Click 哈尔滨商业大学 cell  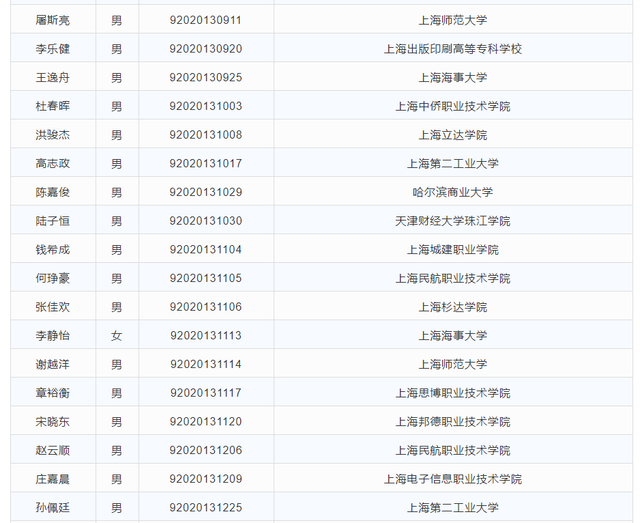pos(453,192)
